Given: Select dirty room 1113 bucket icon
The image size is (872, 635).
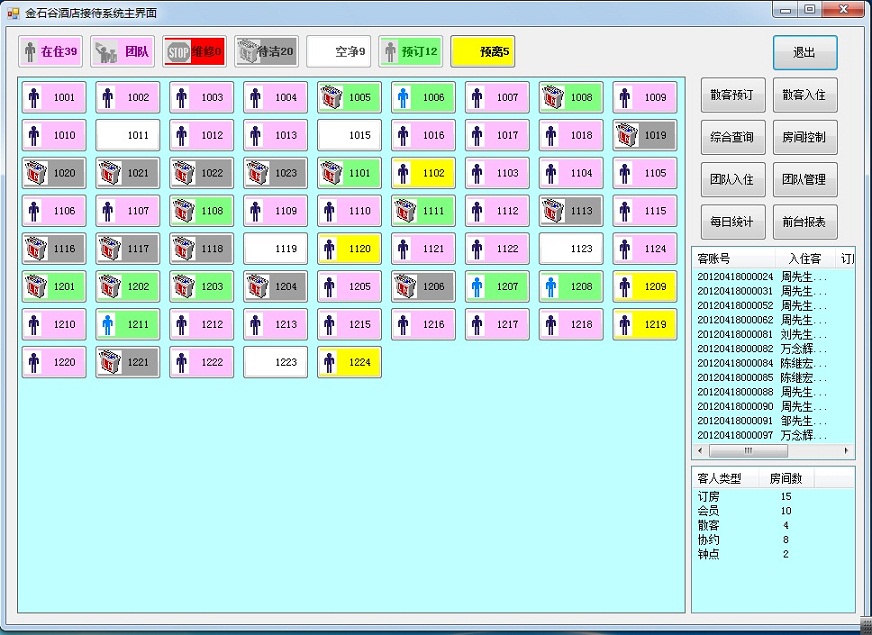Looking at the screenshot, I should coord(553,211).
